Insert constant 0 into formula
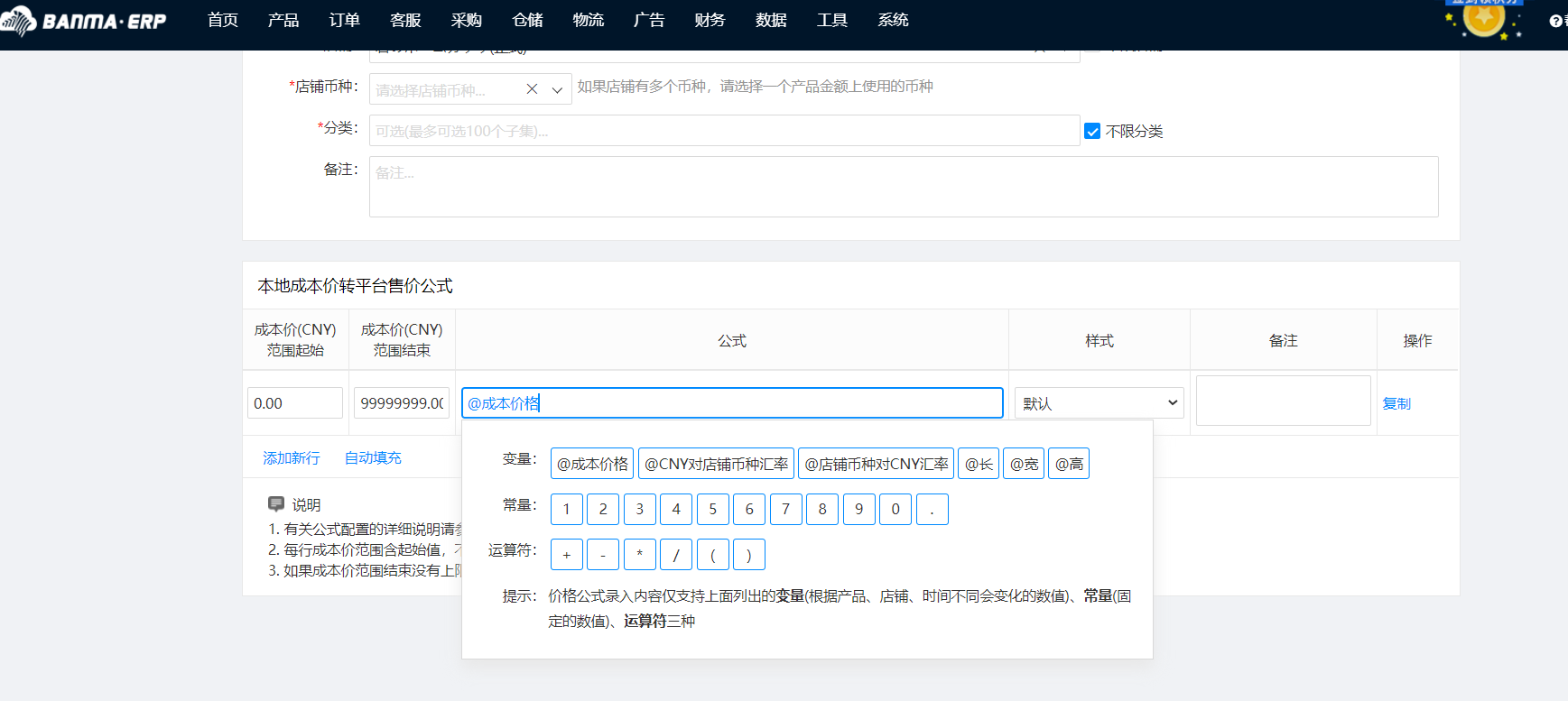Viewport: 1568px width, 701px height. pos(895,509)
